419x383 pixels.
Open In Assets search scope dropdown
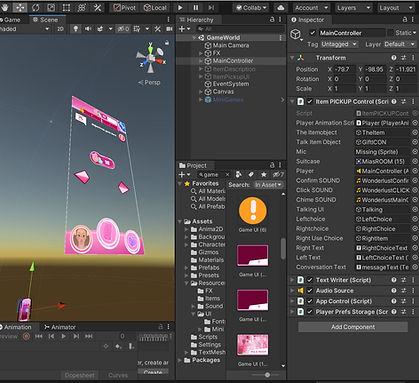tap(268, 185)
